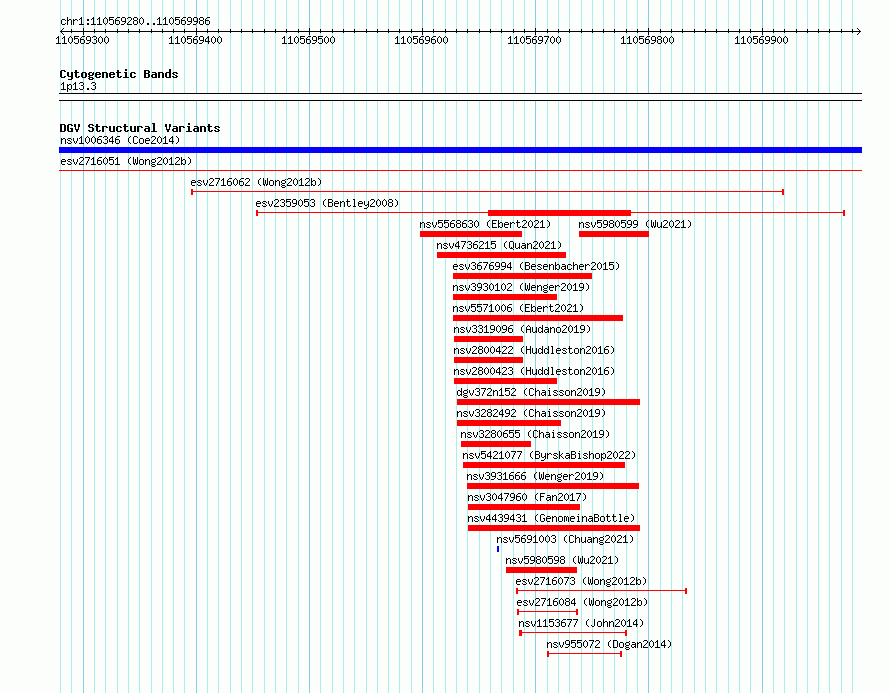
Task: Click ruler position 110569300
Action: pos(83,40)
